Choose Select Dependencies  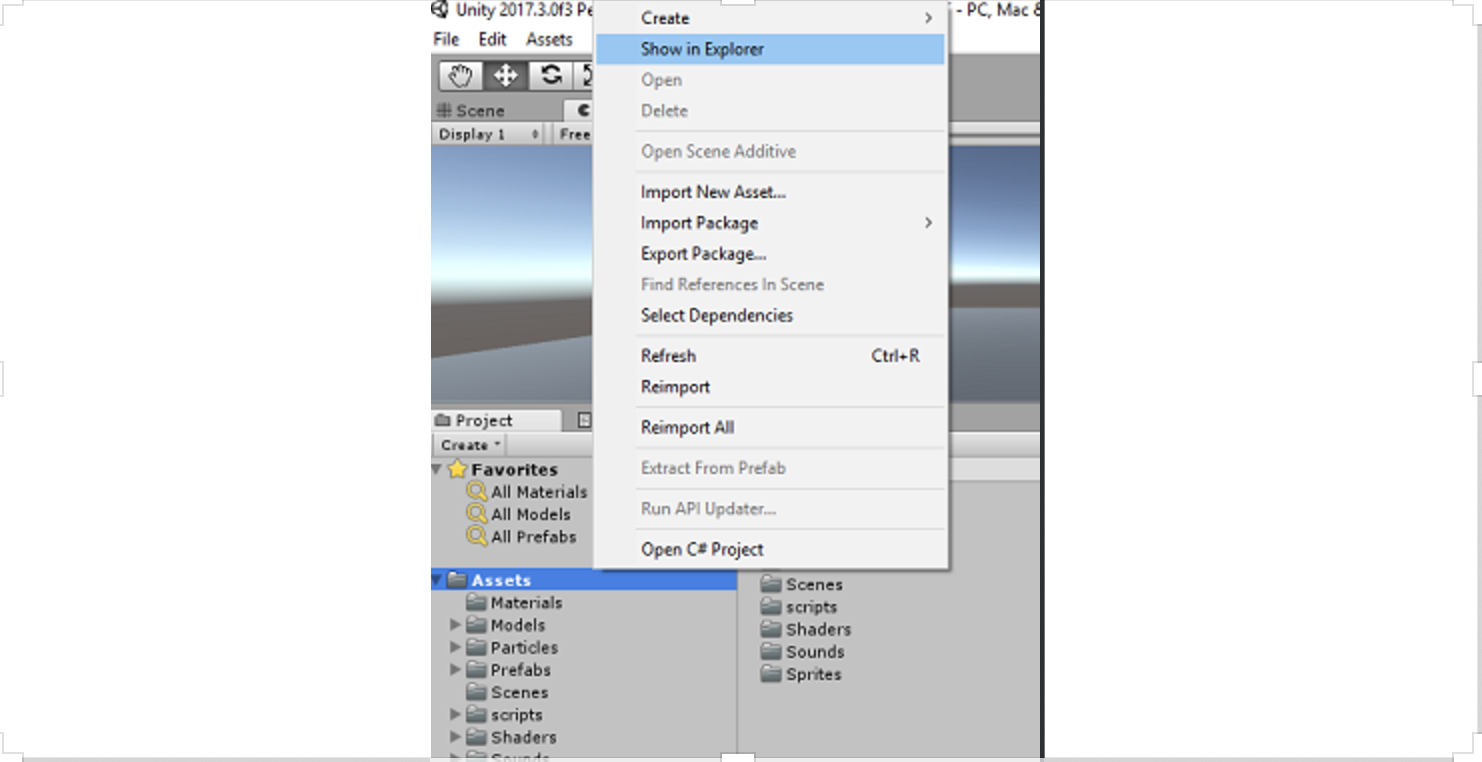pyautogui.click(x=770, y=315)
